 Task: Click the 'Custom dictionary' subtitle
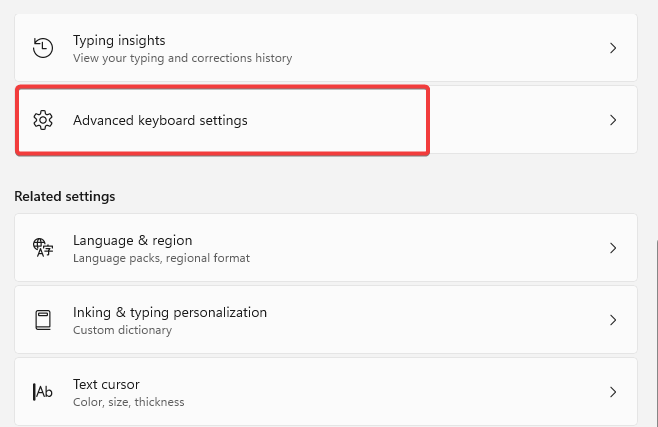122,330
